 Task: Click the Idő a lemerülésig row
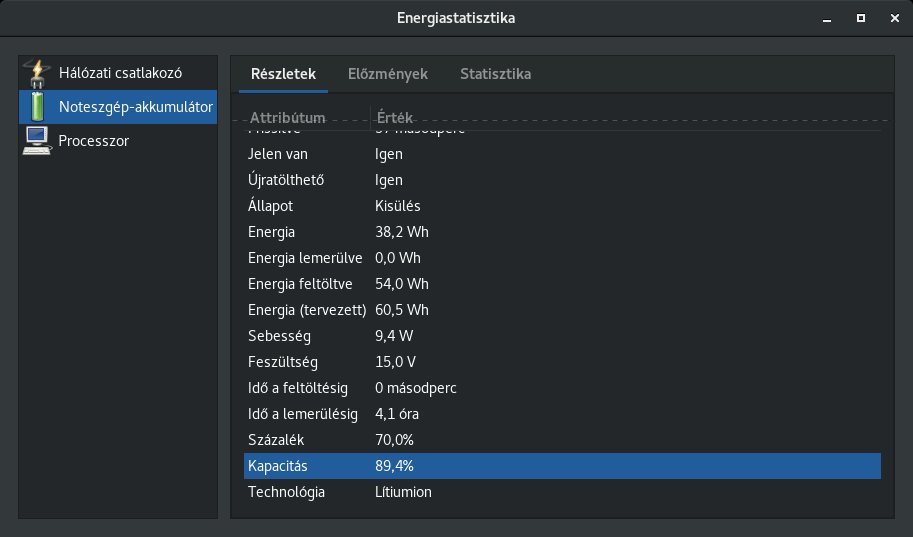[x=561, y=414]
